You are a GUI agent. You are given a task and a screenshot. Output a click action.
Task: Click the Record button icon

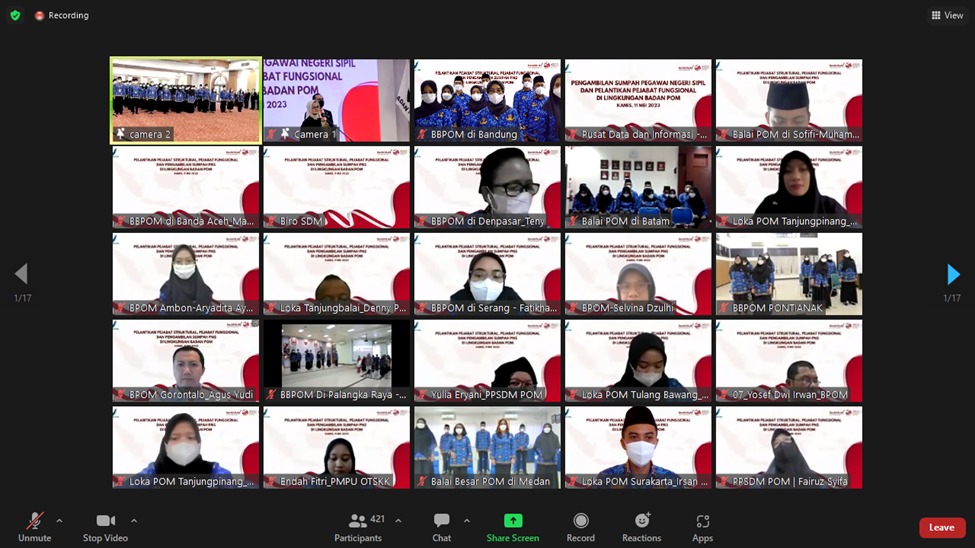point(581,521)
